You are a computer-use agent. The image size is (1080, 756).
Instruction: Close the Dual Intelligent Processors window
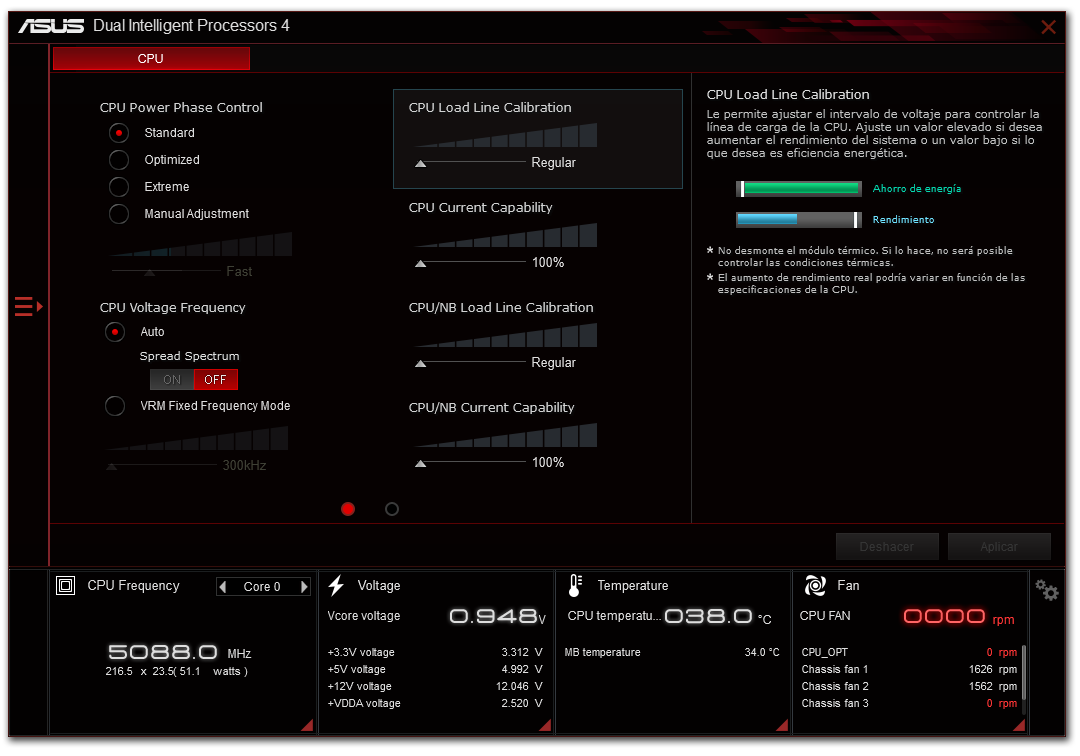(1048, 27)
